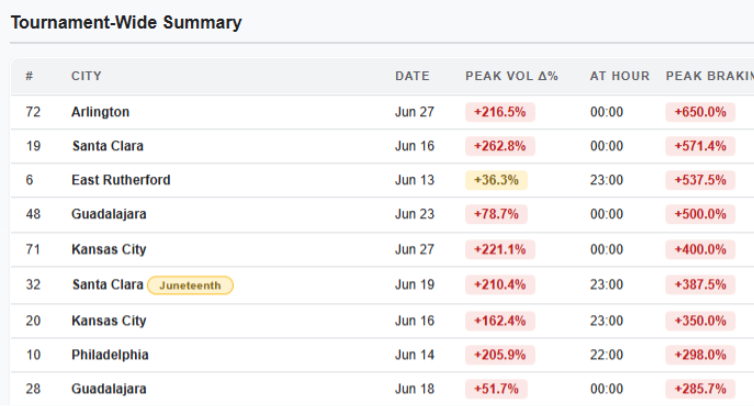Click the Jun 19 date cell

(x=415, y=285)
